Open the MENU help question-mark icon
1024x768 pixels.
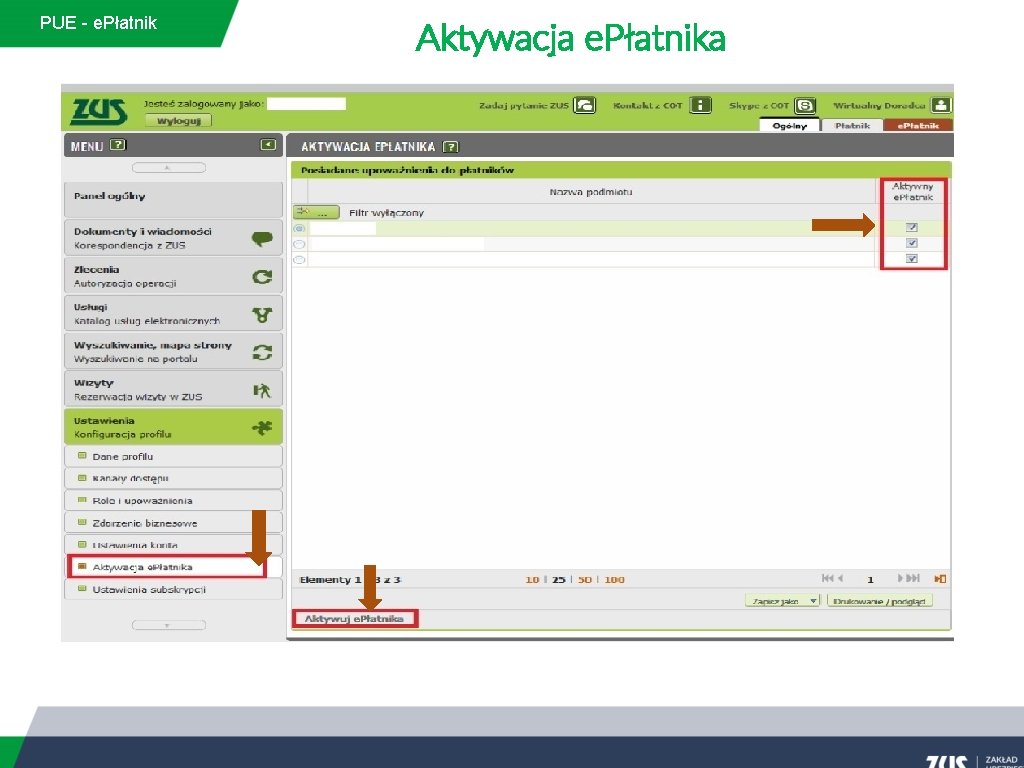click(x=118, y=145)
